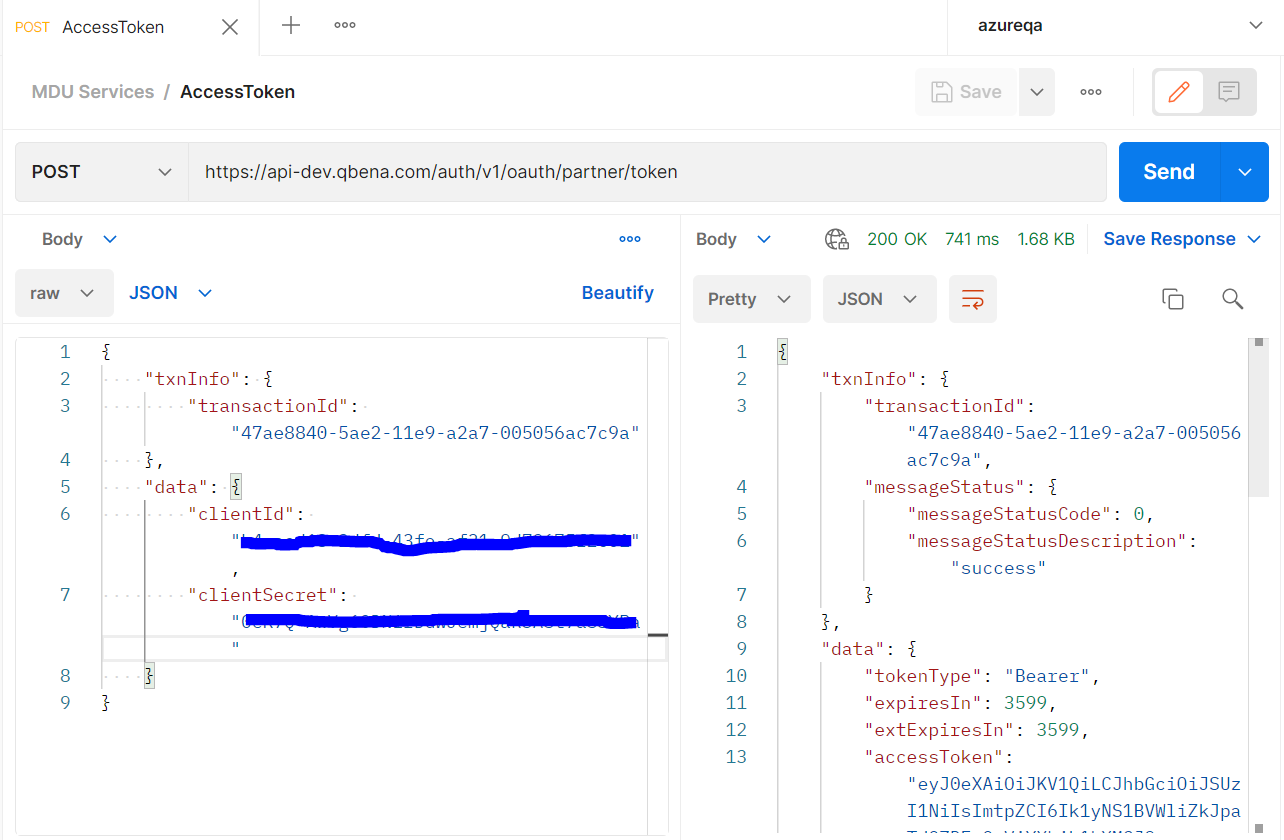The width and height of the screenshot is (1284, 840).
Task: Click the request editor vertical scrollbar
Action: tap(657, 586)
